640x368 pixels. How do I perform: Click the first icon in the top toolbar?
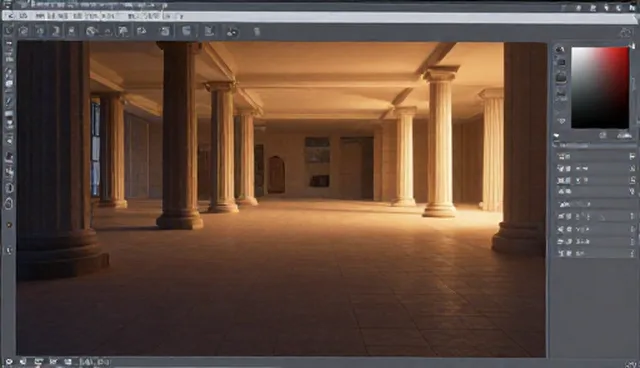[x=9, y=31]
